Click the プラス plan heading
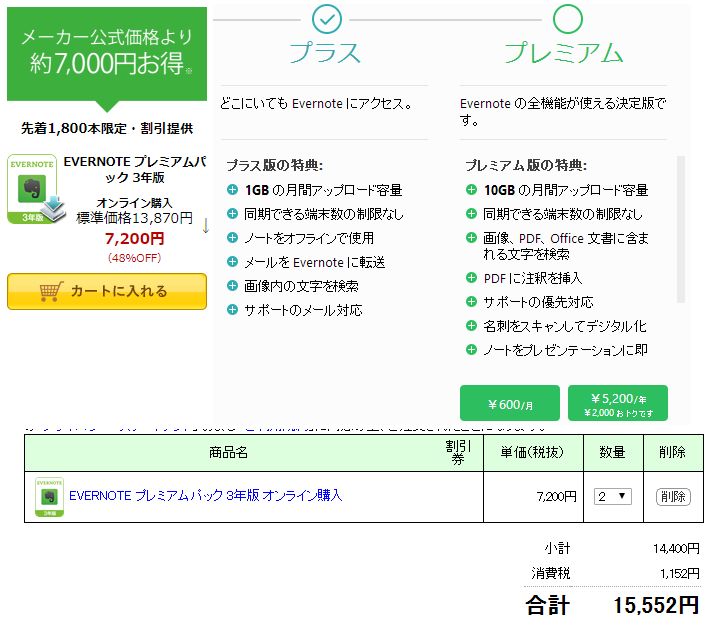 pyautogui.click(x=326, y=53)
